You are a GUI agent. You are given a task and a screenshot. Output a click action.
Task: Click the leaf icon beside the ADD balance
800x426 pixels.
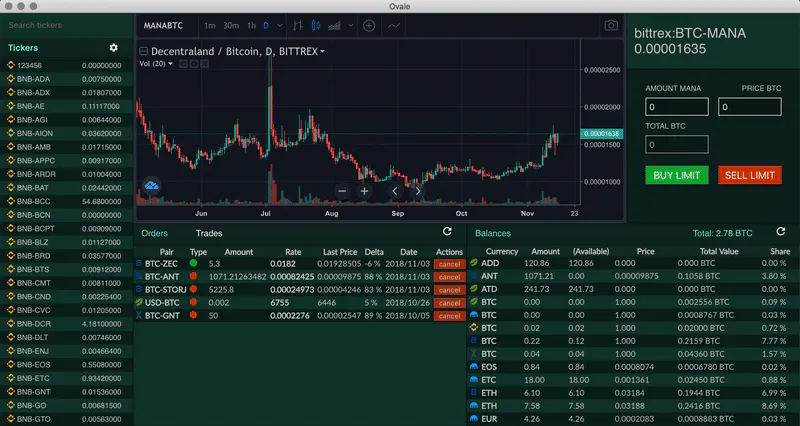coord(473,263)
